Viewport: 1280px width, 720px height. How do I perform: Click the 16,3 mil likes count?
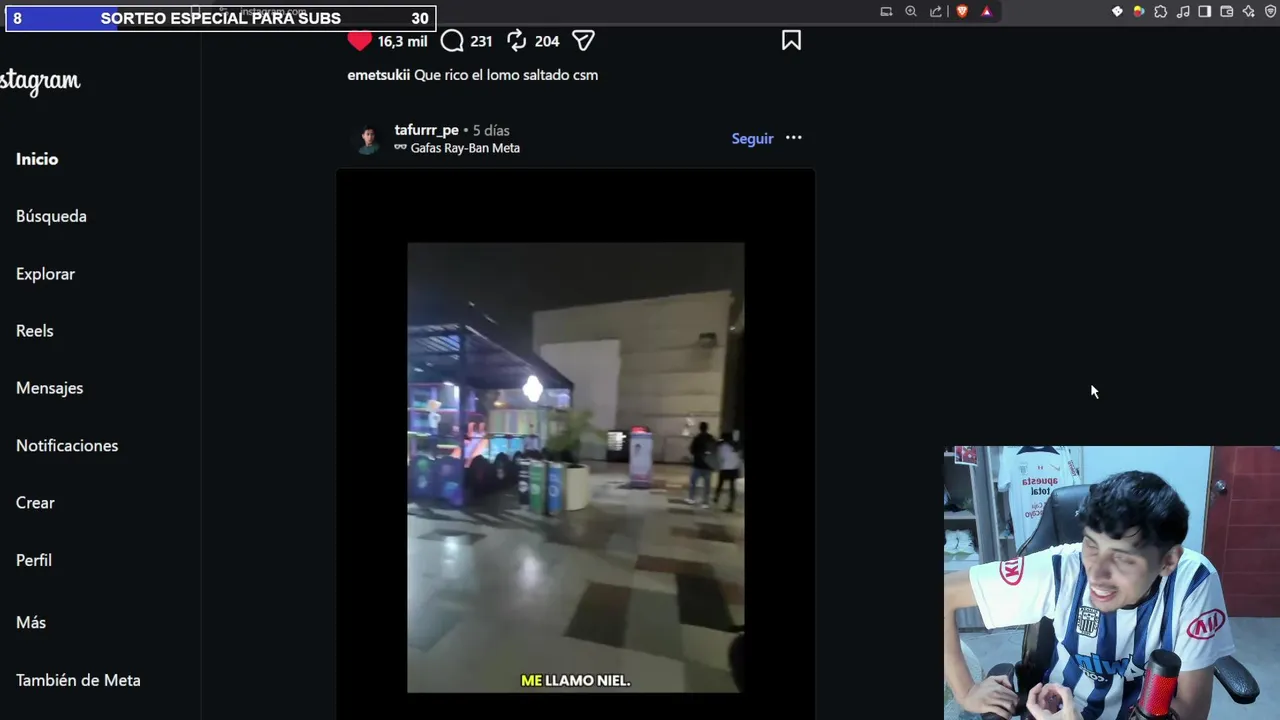coord(403,41)
